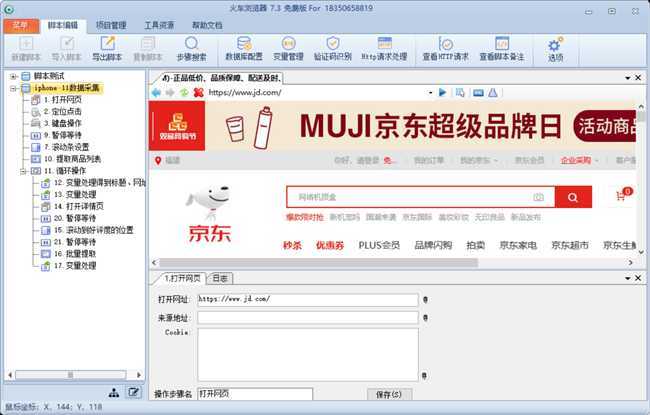The height and width of the screenshot is (415, 650).
Task: Click the browser horizontal scrollbar thumb
Action: pos(318,263)
